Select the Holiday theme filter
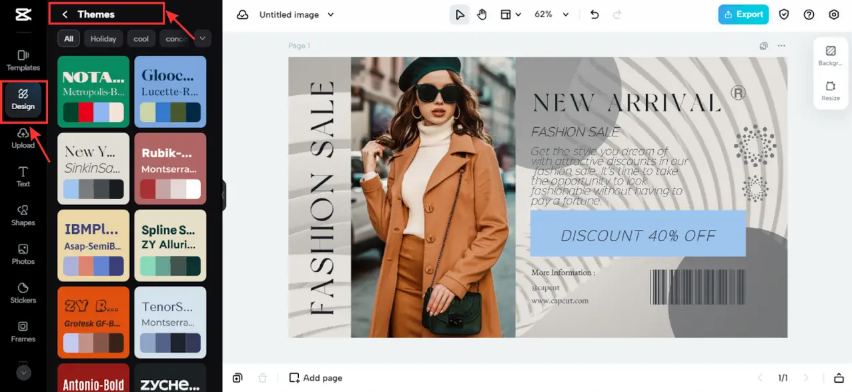 pos(103,39)
